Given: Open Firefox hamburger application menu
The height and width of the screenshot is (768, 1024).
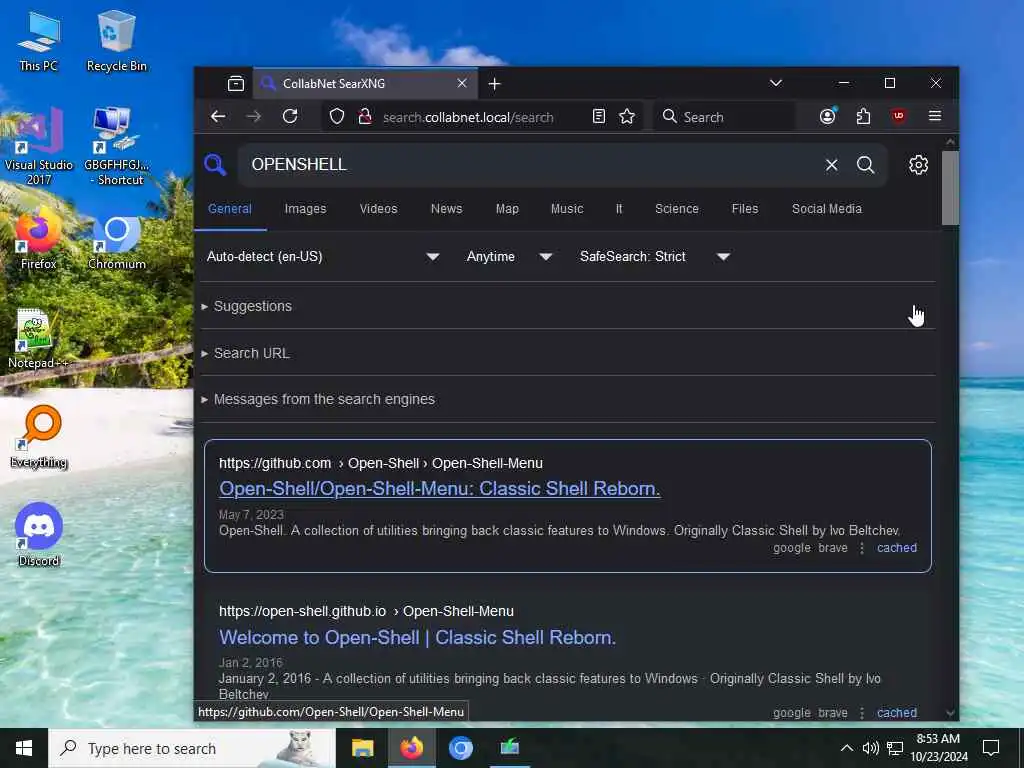Looking at the screenshot, I should (935, 116).
